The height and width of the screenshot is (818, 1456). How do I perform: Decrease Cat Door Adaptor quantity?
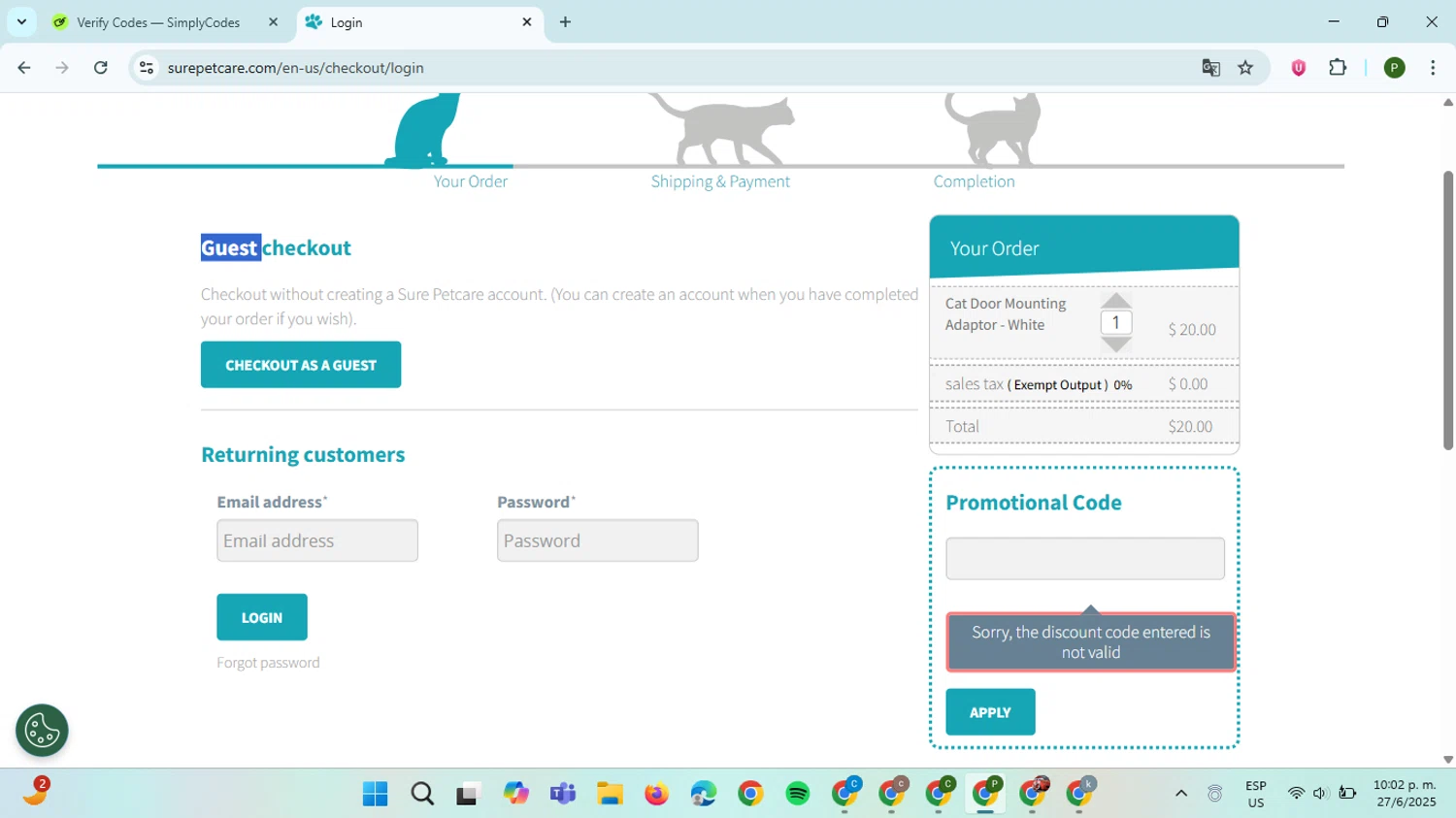(x=1116, y=344)
